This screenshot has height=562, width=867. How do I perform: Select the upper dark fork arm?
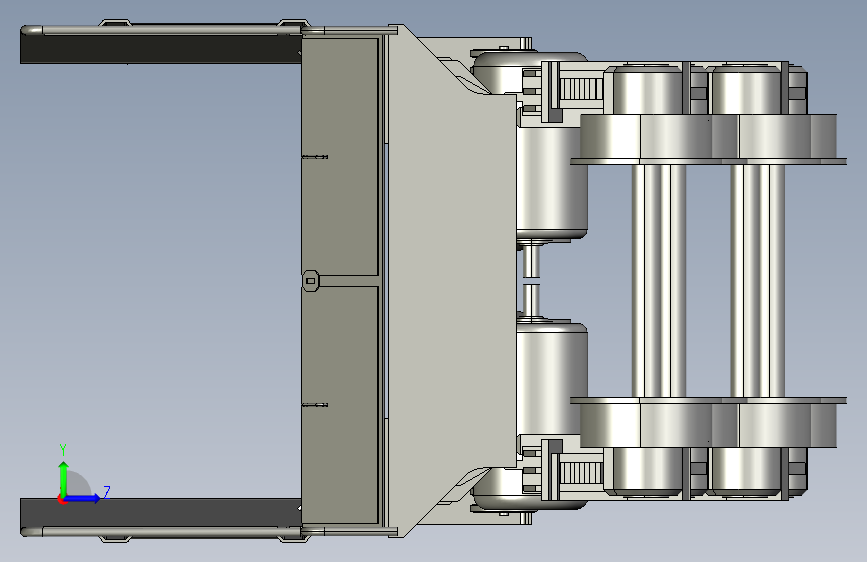[x=160, y=49]
